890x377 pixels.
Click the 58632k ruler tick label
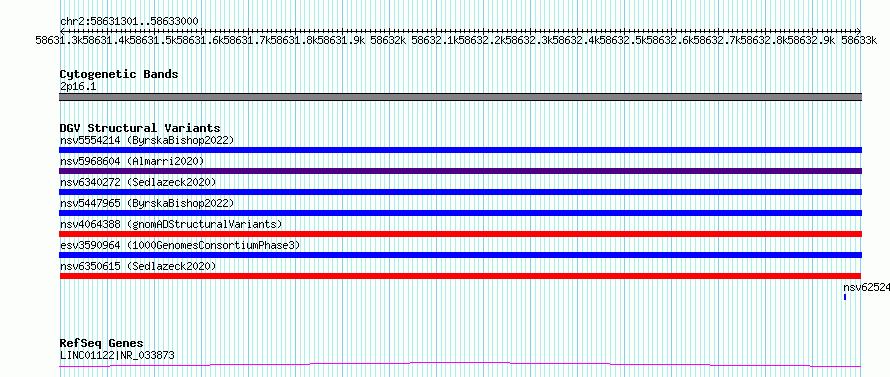pos(388,40)
